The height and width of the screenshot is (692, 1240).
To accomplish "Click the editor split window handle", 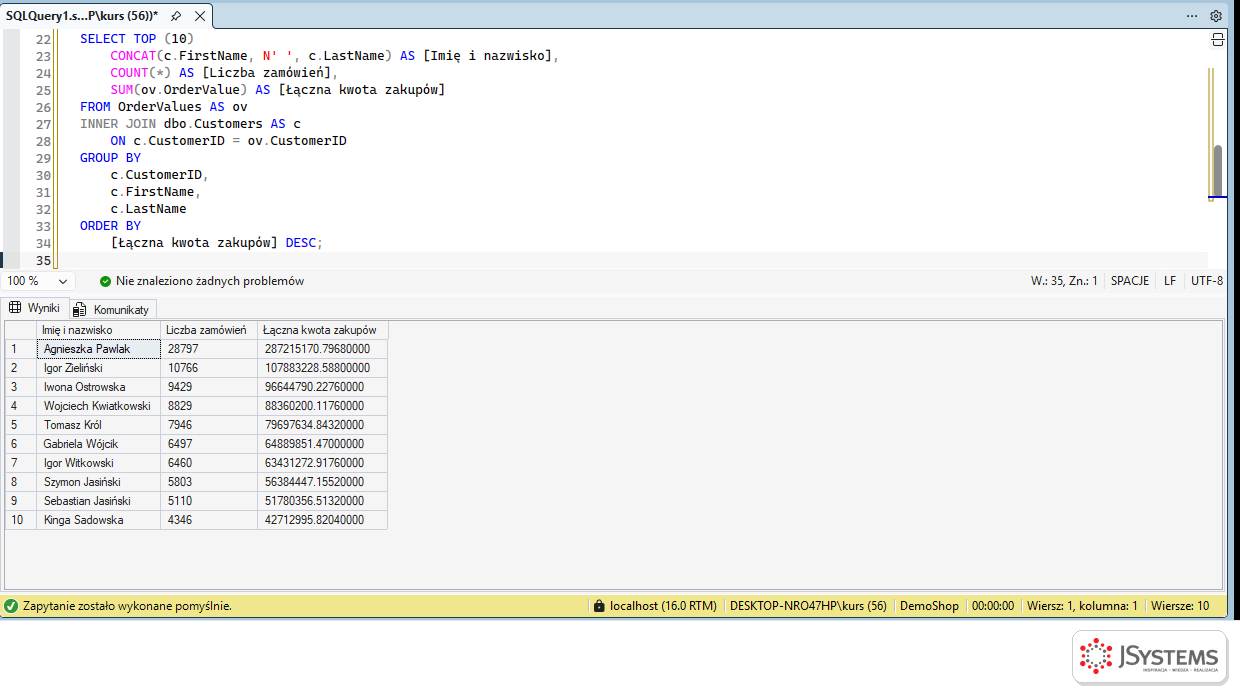I will (x=1218, y=40).
